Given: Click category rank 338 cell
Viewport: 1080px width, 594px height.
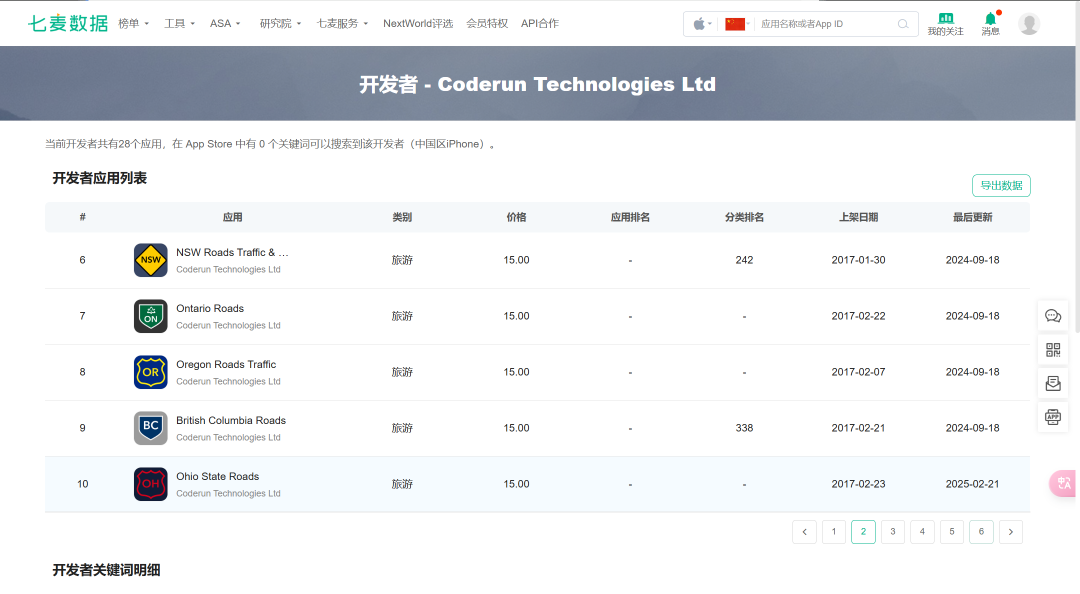Looking at the screenshot, I should (x=744, y=428).
